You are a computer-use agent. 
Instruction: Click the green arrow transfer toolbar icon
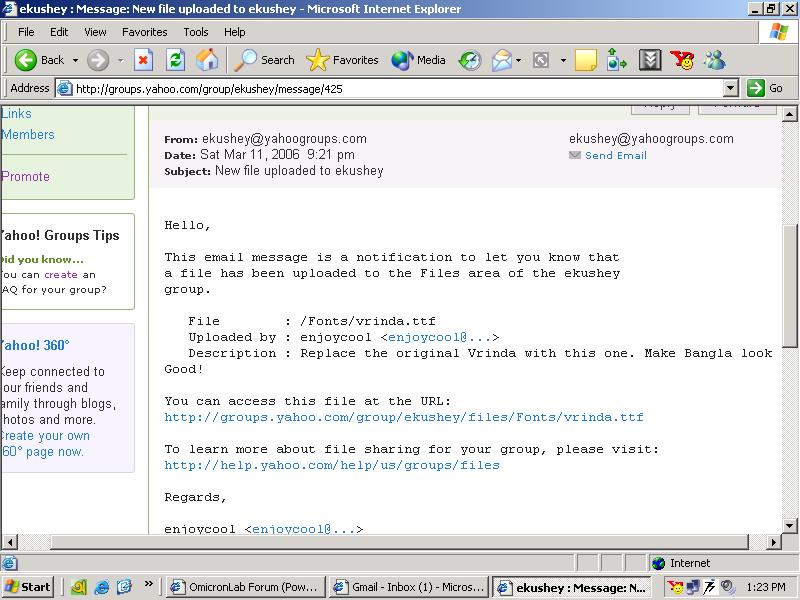coord(616,60)
